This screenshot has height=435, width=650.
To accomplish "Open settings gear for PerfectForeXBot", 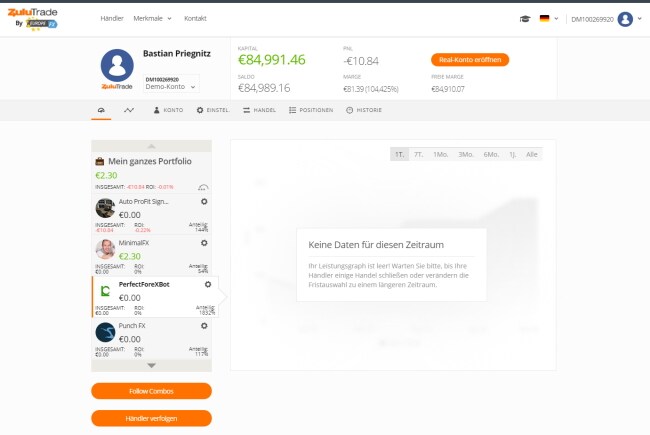I will [208, 284].
